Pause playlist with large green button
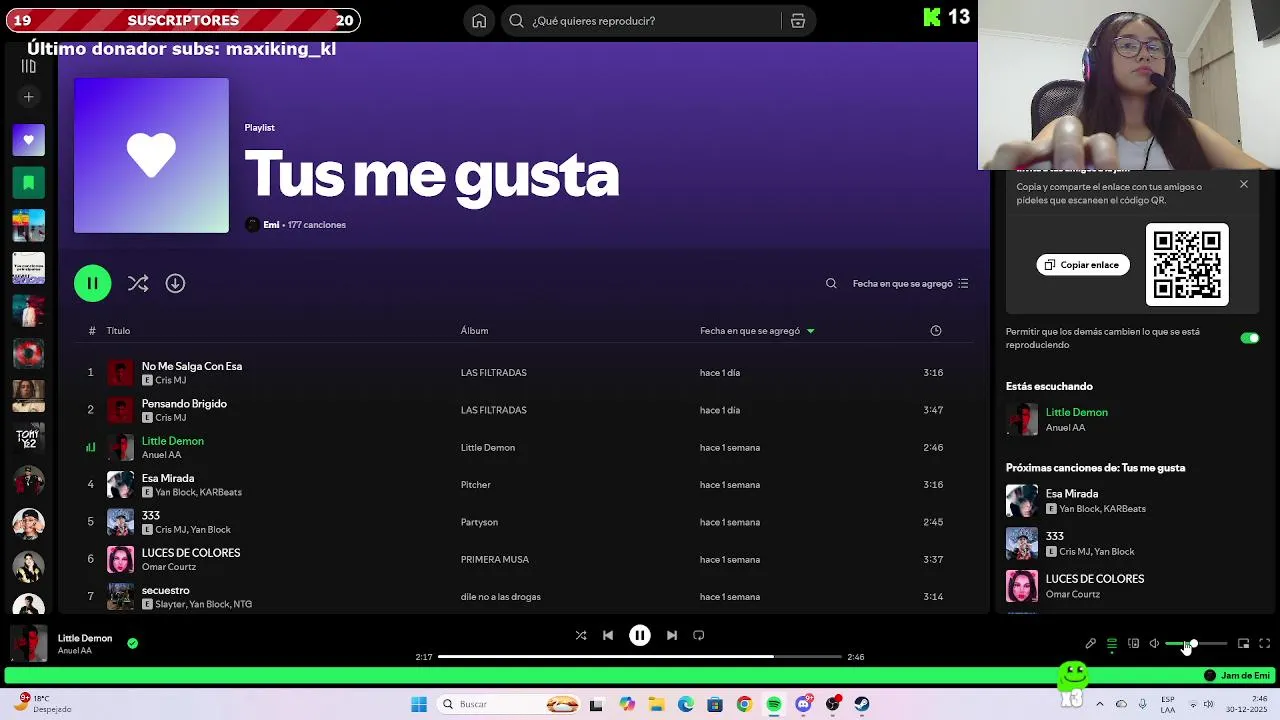 click(92, 284)
